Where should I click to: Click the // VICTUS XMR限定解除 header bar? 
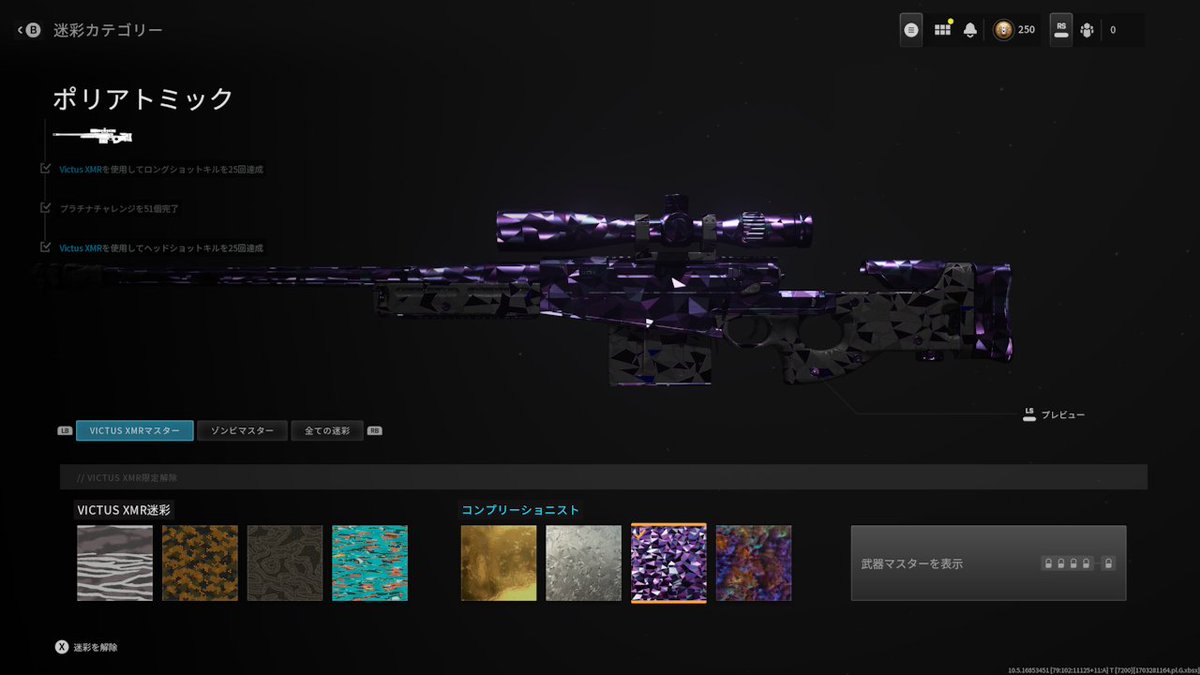pos(603,477)
